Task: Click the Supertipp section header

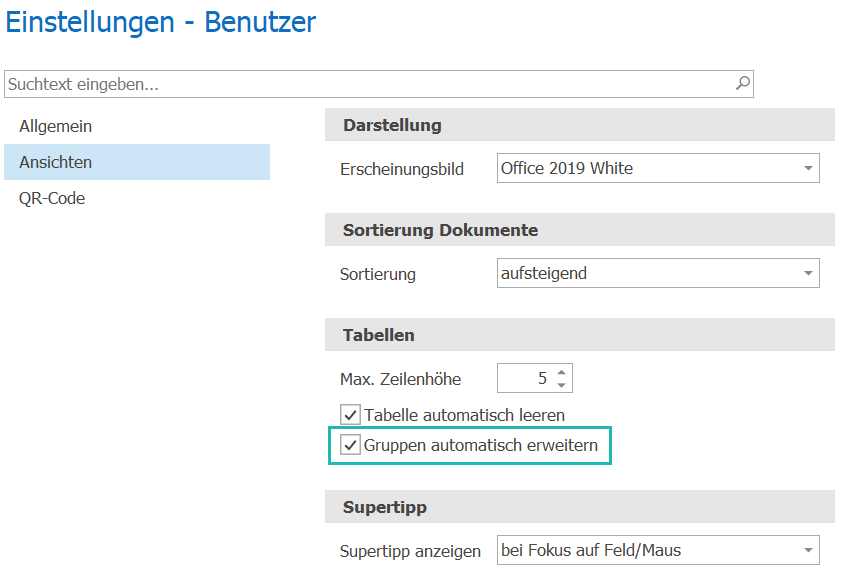Action: (580, 507)
